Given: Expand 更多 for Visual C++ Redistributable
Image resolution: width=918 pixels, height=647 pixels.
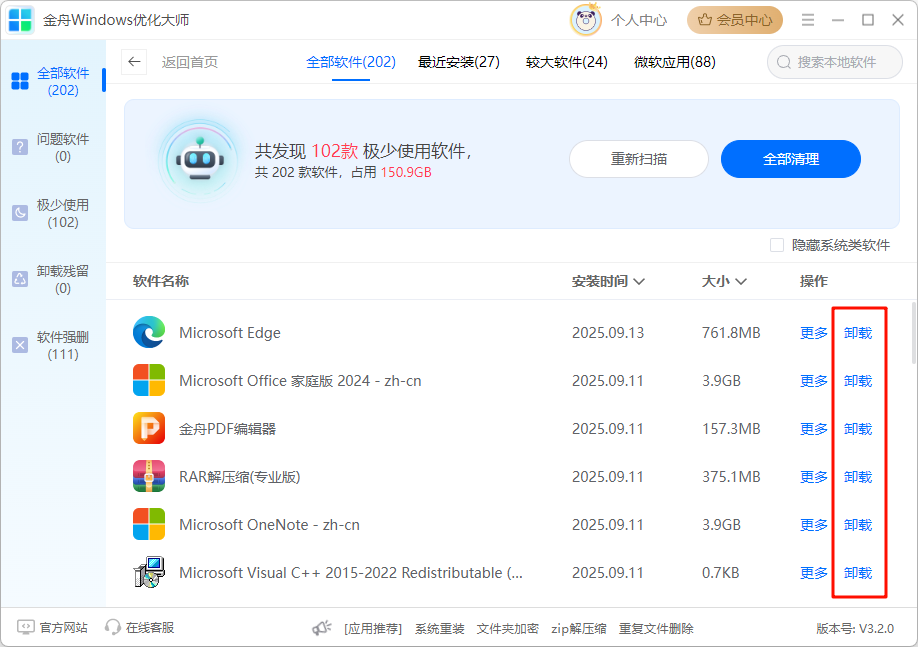Looking at the screenshot, I should point(814,573).
